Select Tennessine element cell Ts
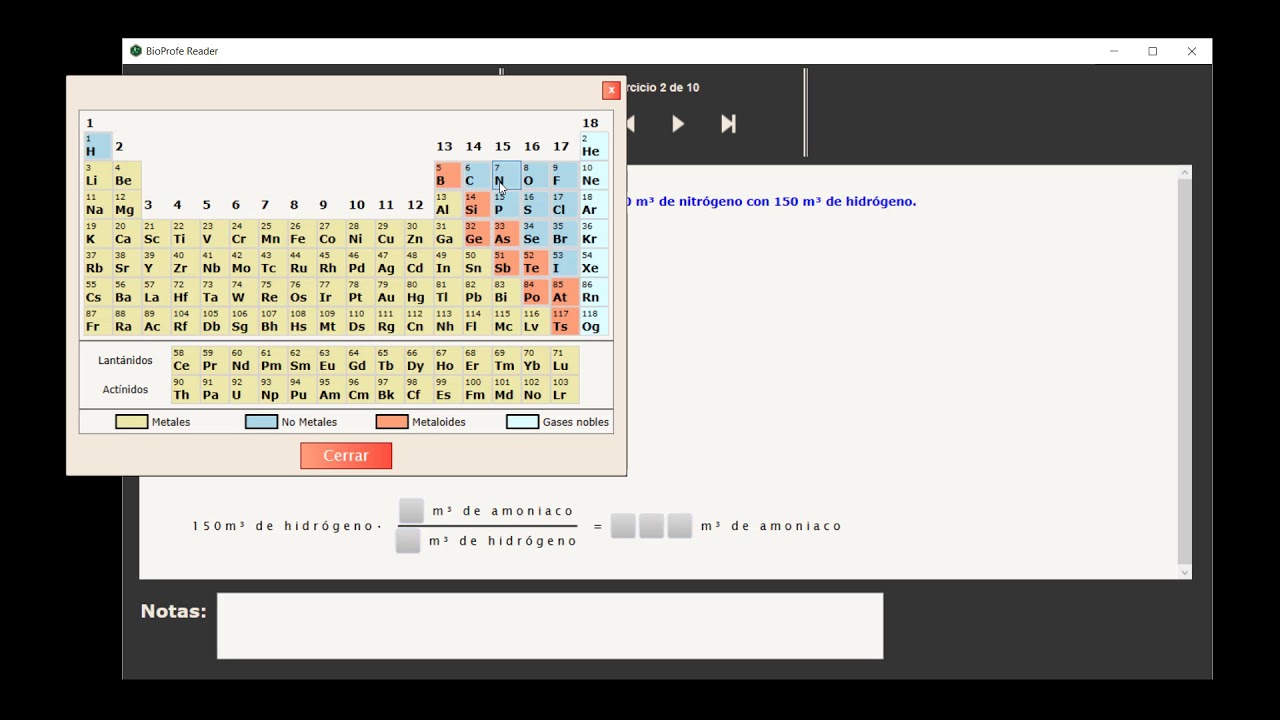Viewport: 1280px width, 720px height. pos(564,320)
